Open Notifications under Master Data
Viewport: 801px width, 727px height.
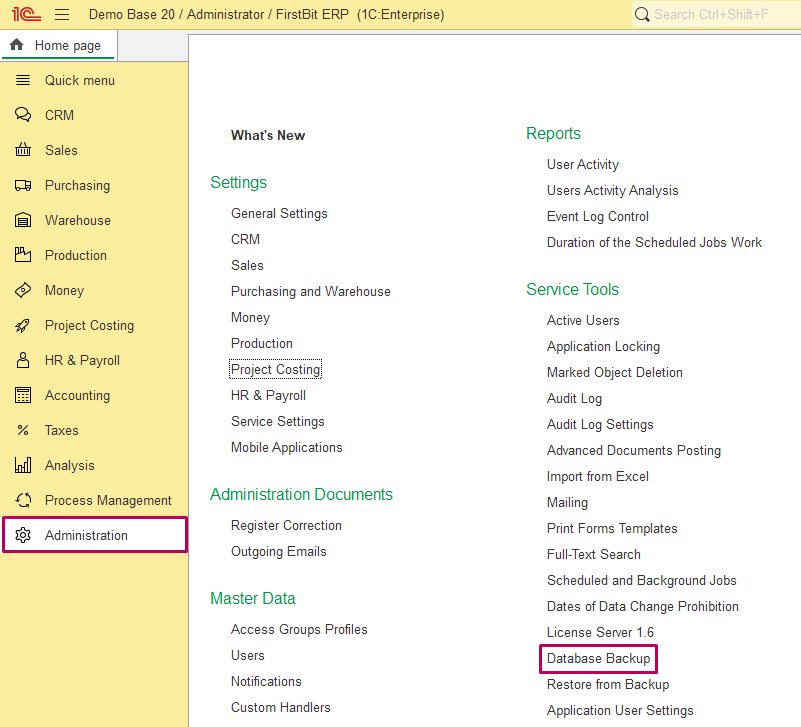[266, 682]
